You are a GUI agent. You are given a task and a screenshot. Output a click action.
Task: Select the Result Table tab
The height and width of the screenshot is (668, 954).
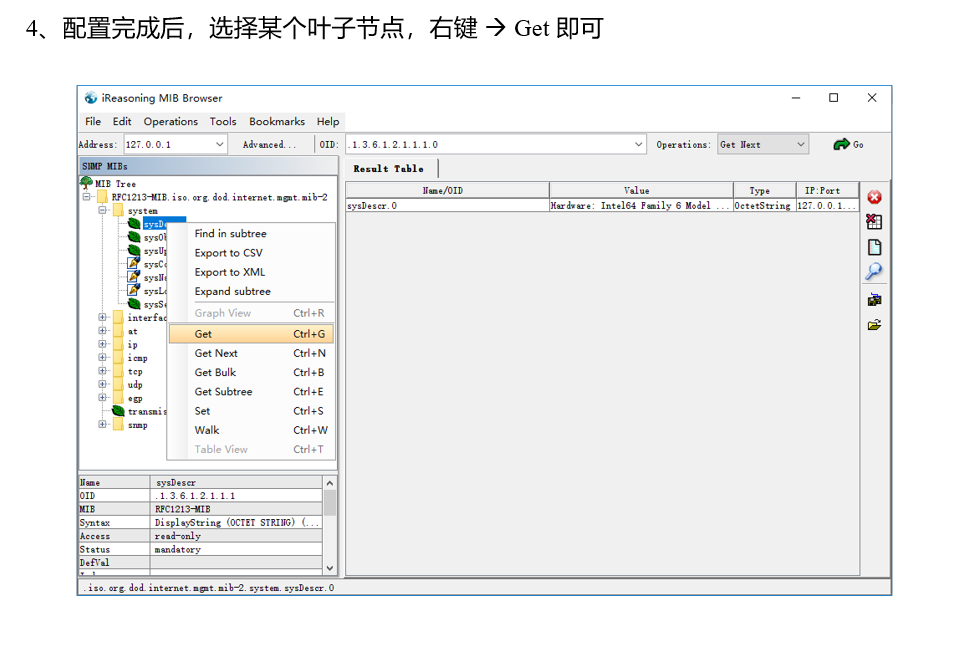[389, 167]
